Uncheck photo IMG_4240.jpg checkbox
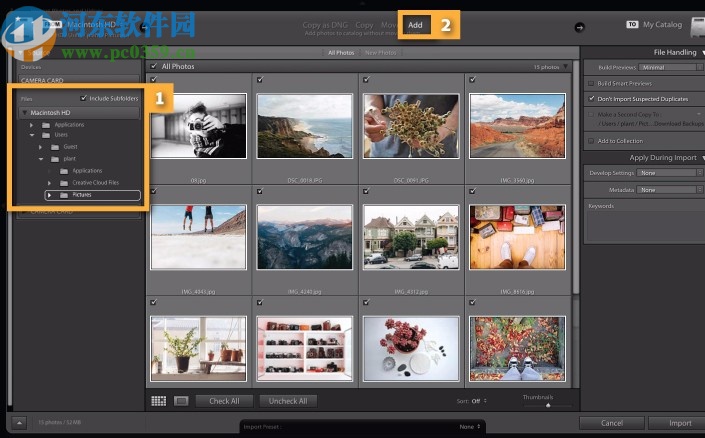 click(x=260, y=191)
